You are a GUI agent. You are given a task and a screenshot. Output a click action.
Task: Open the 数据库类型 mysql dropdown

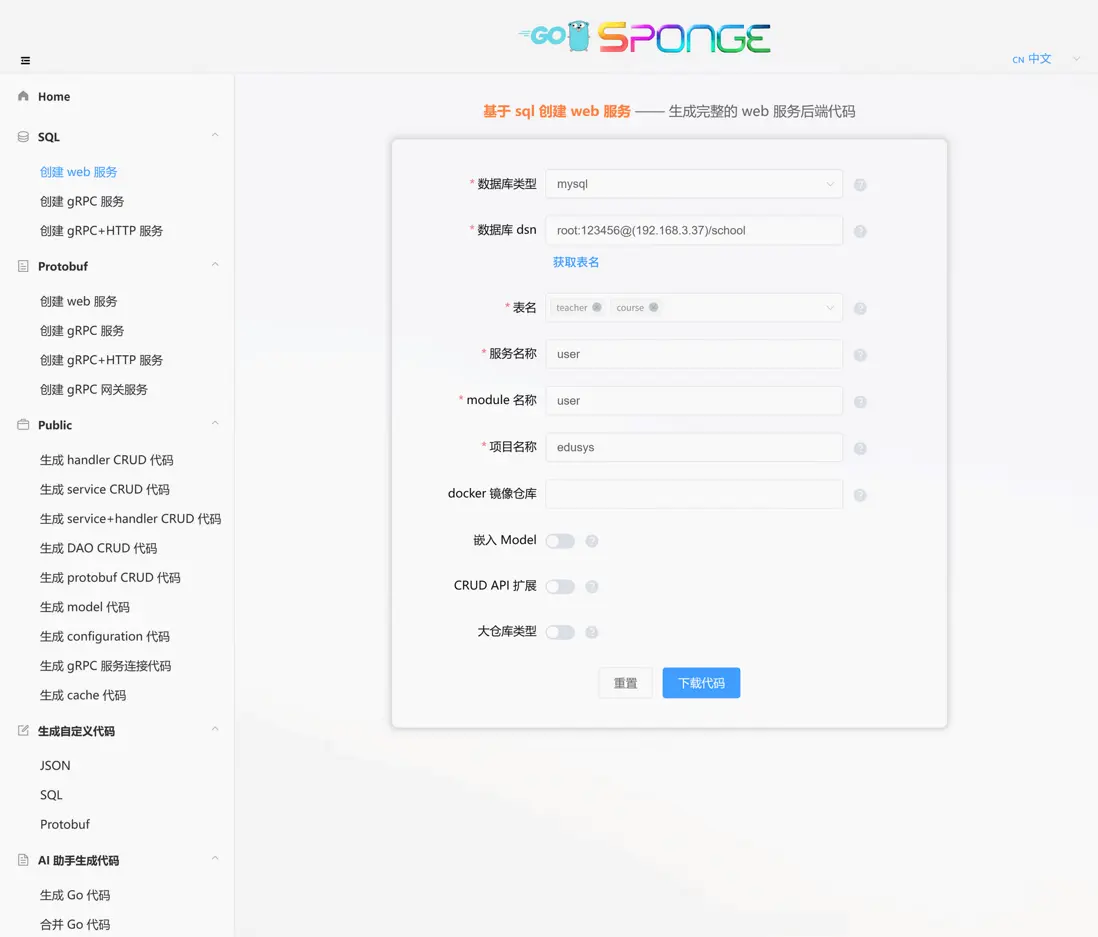830,184
